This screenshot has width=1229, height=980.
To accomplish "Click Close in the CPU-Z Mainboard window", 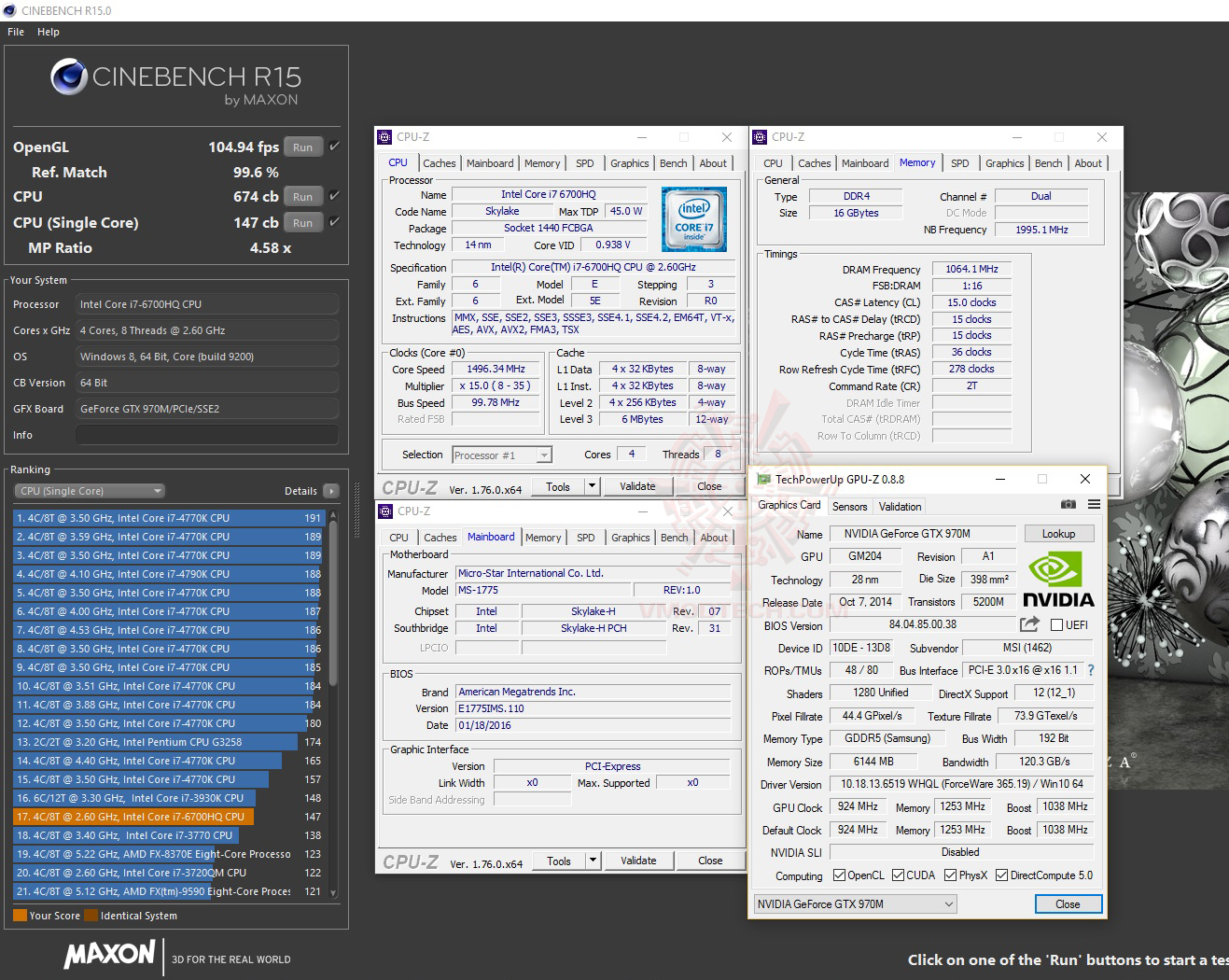I will (710, 861).
